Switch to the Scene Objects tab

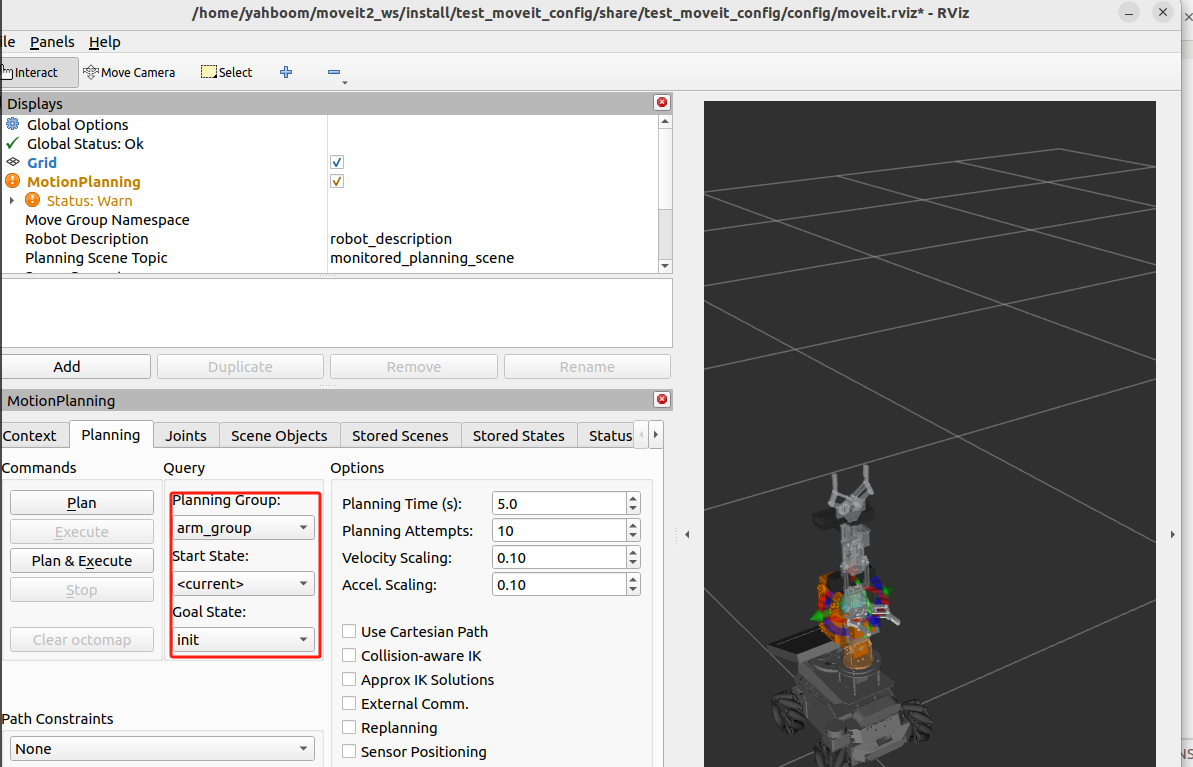click(279, 435)
